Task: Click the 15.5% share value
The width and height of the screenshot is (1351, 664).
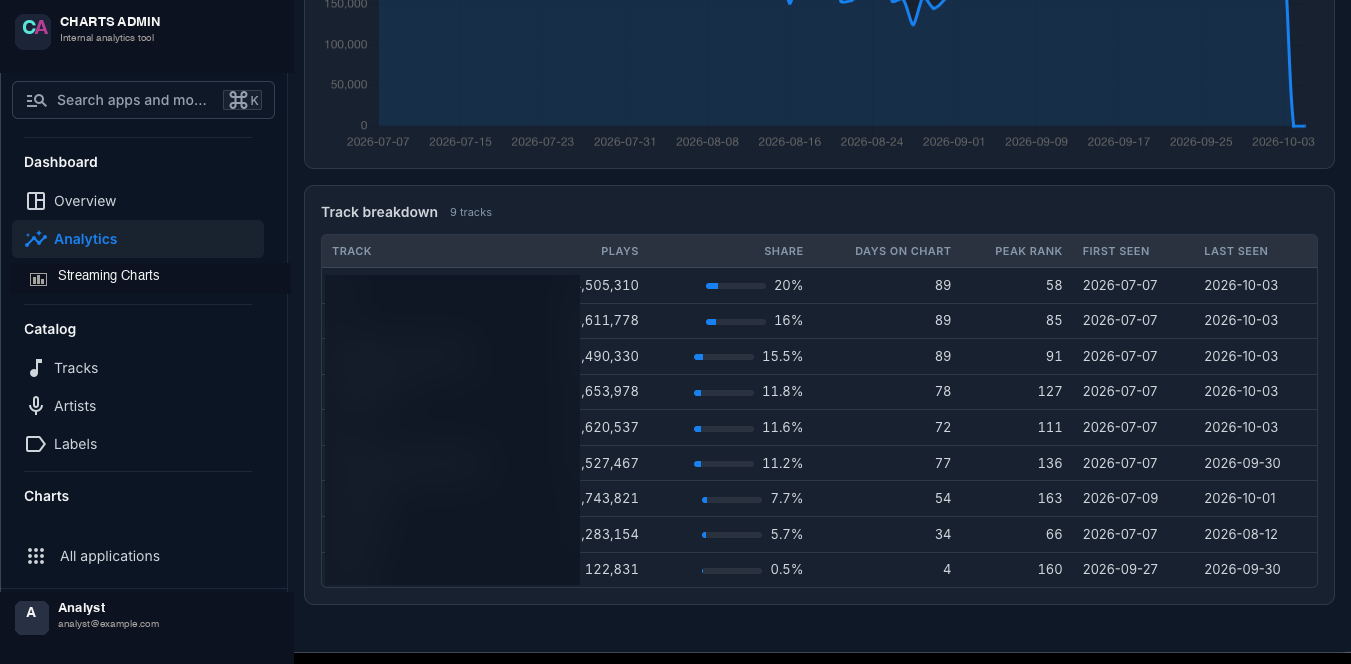Action: [783, 356]
